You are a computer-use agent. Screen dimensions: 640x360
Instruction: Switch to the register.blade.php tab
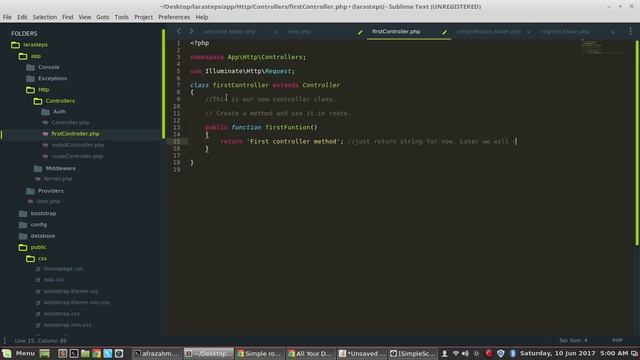tap(565, 31)
